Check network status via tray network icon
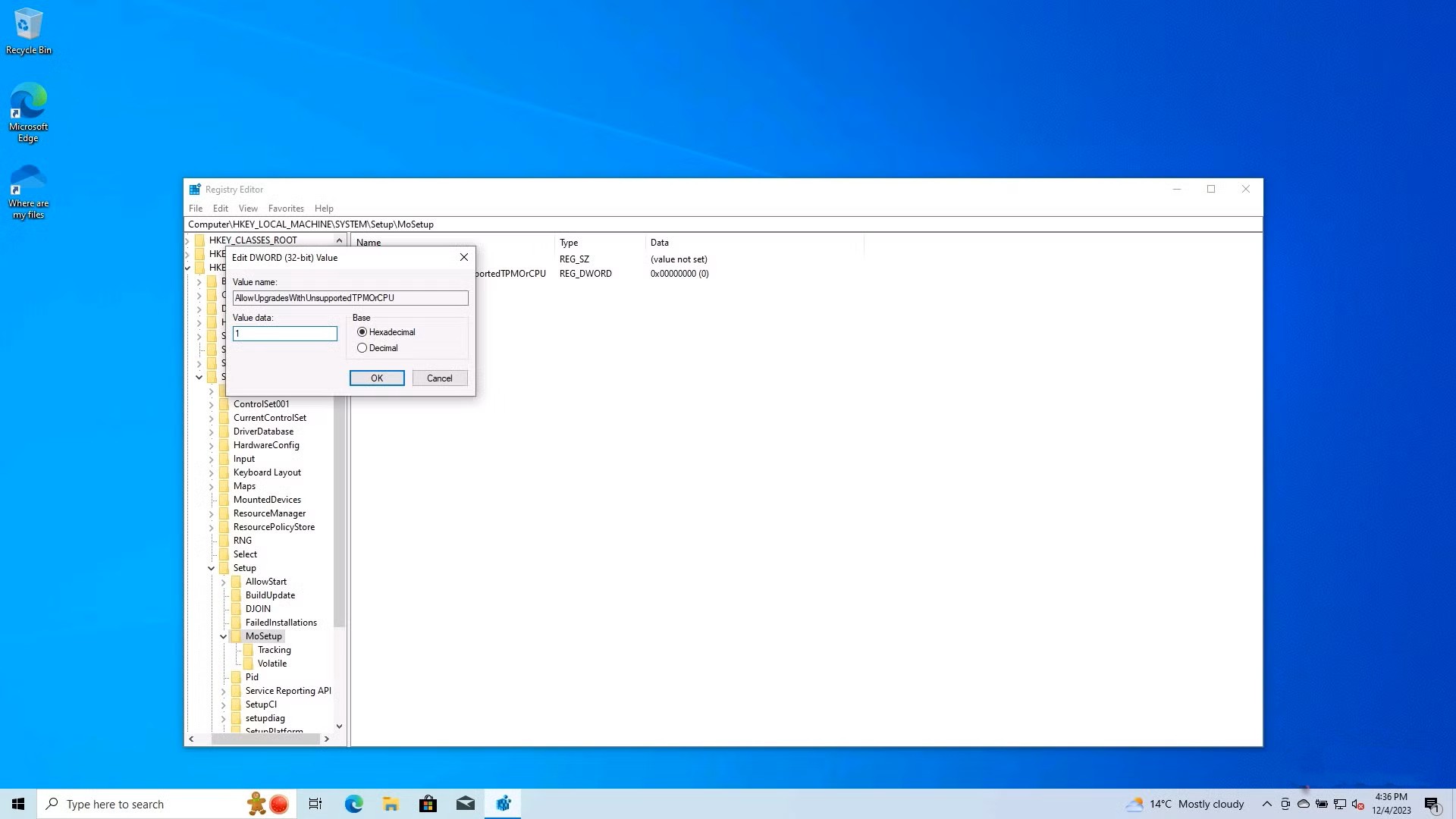This screenshot has width=1456, height=819. pos(1340,804)
